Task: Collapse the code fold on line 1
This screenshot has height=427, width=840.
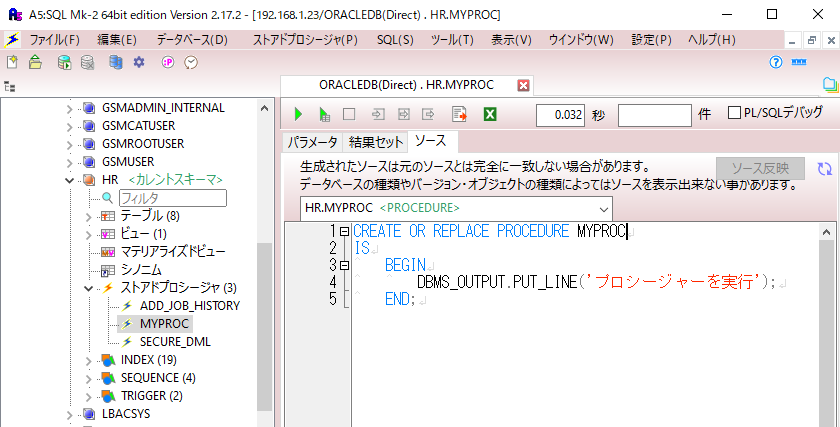Action: pyautogui.click(x=344, y=231)
